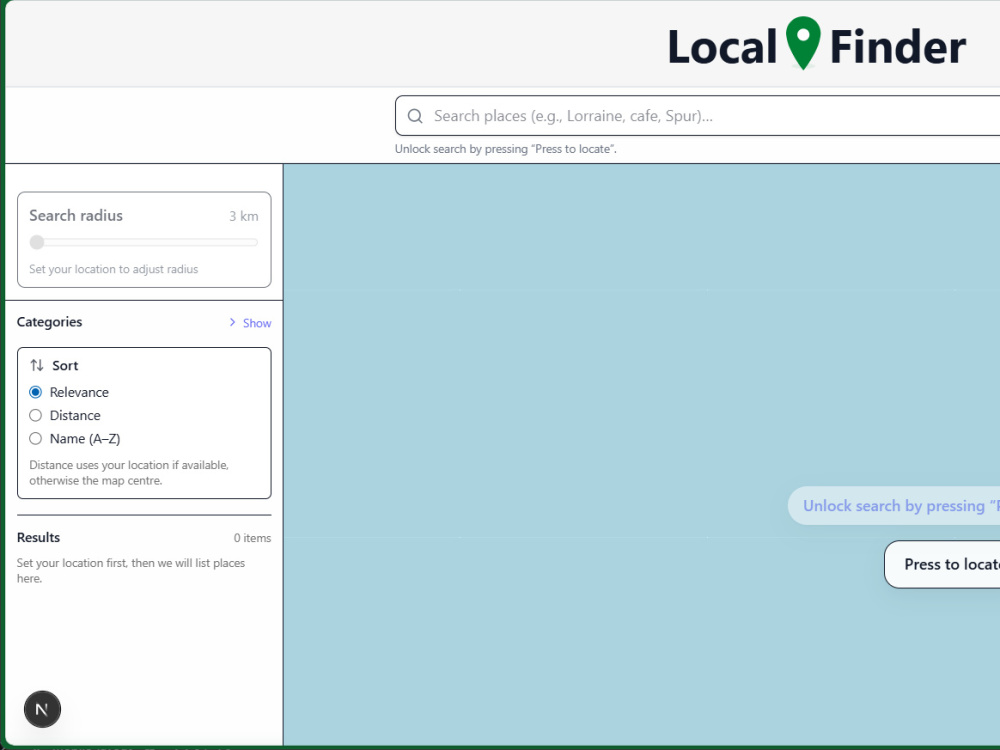Expand Categories with the Show link

pos(257,323)
